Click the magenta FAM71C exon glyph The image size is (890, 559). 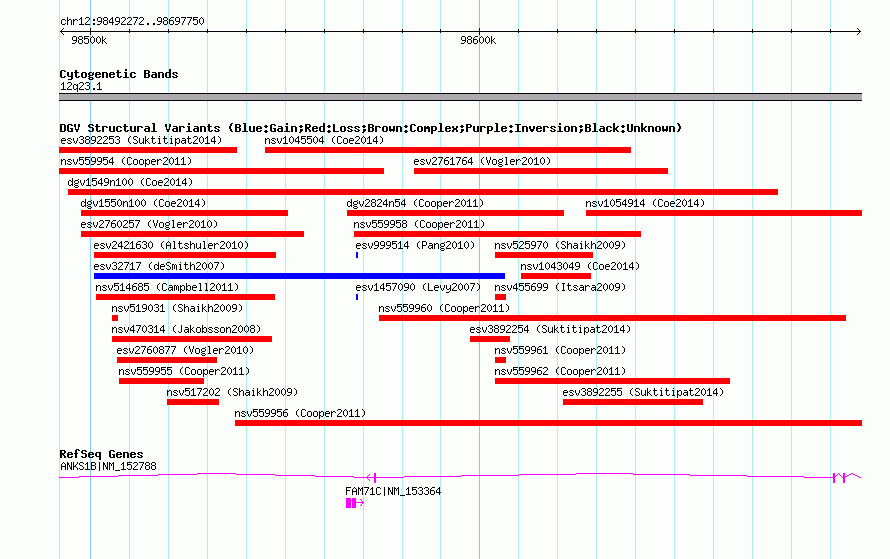[x=351, y=503]
